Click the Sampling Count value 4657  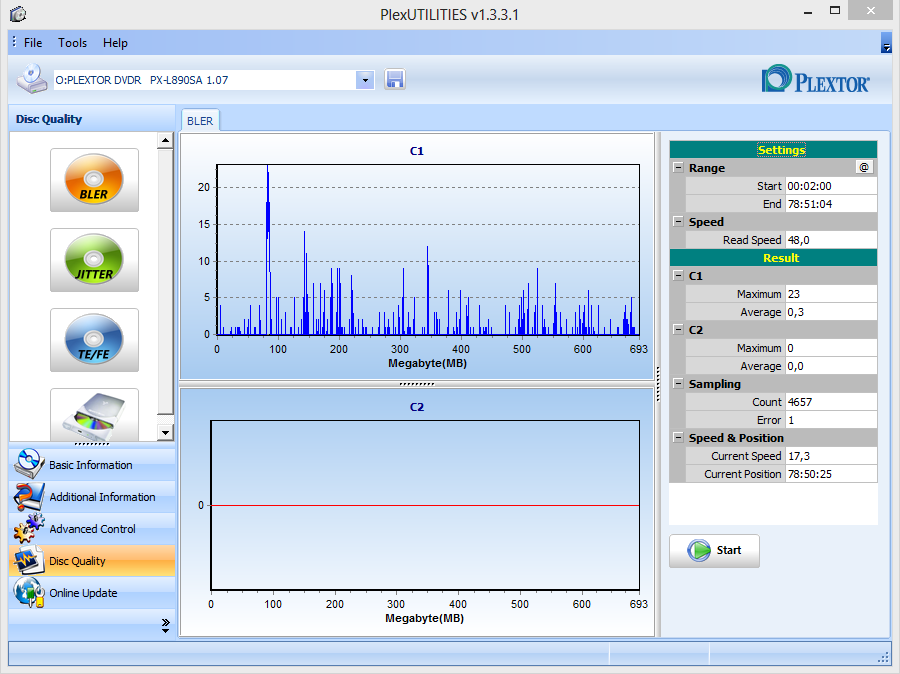coord(831,402)
